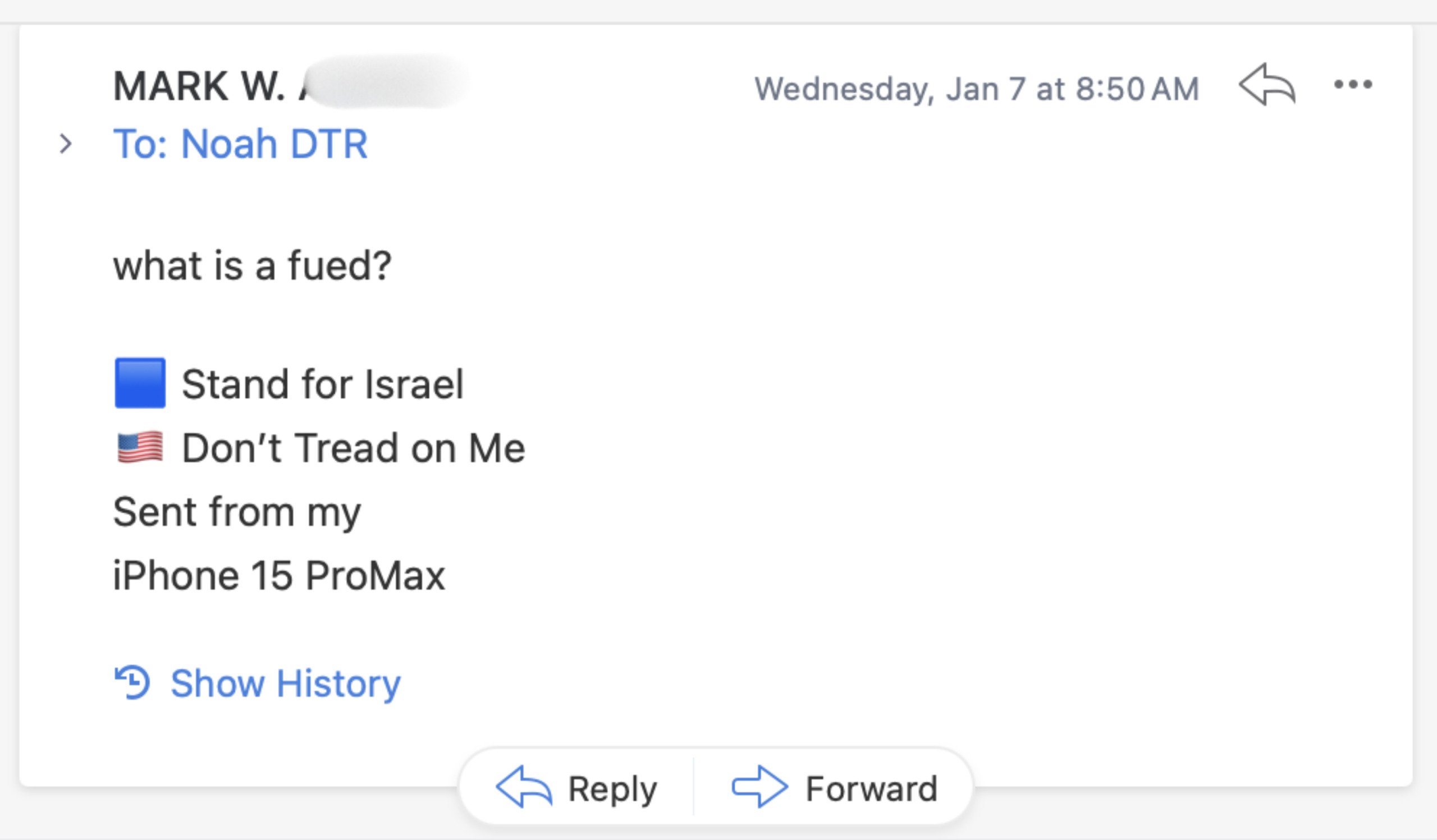Viewport: 1437px width, 840px height.
Task: Open the Show History link
Action: (285, 683)
